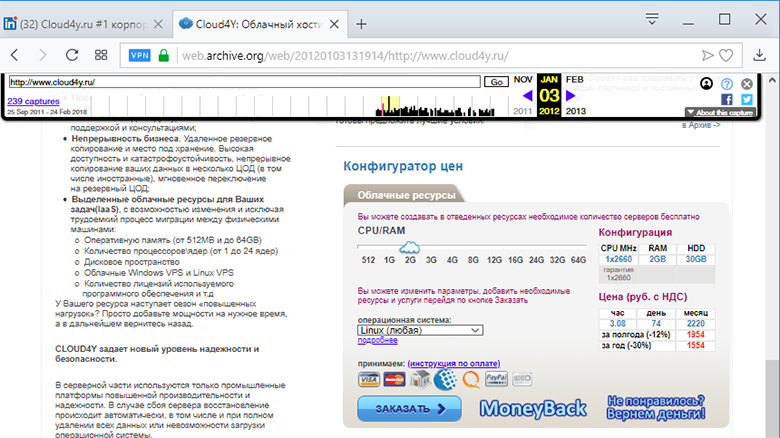Toggle the VPN badge

coord(139,55)
